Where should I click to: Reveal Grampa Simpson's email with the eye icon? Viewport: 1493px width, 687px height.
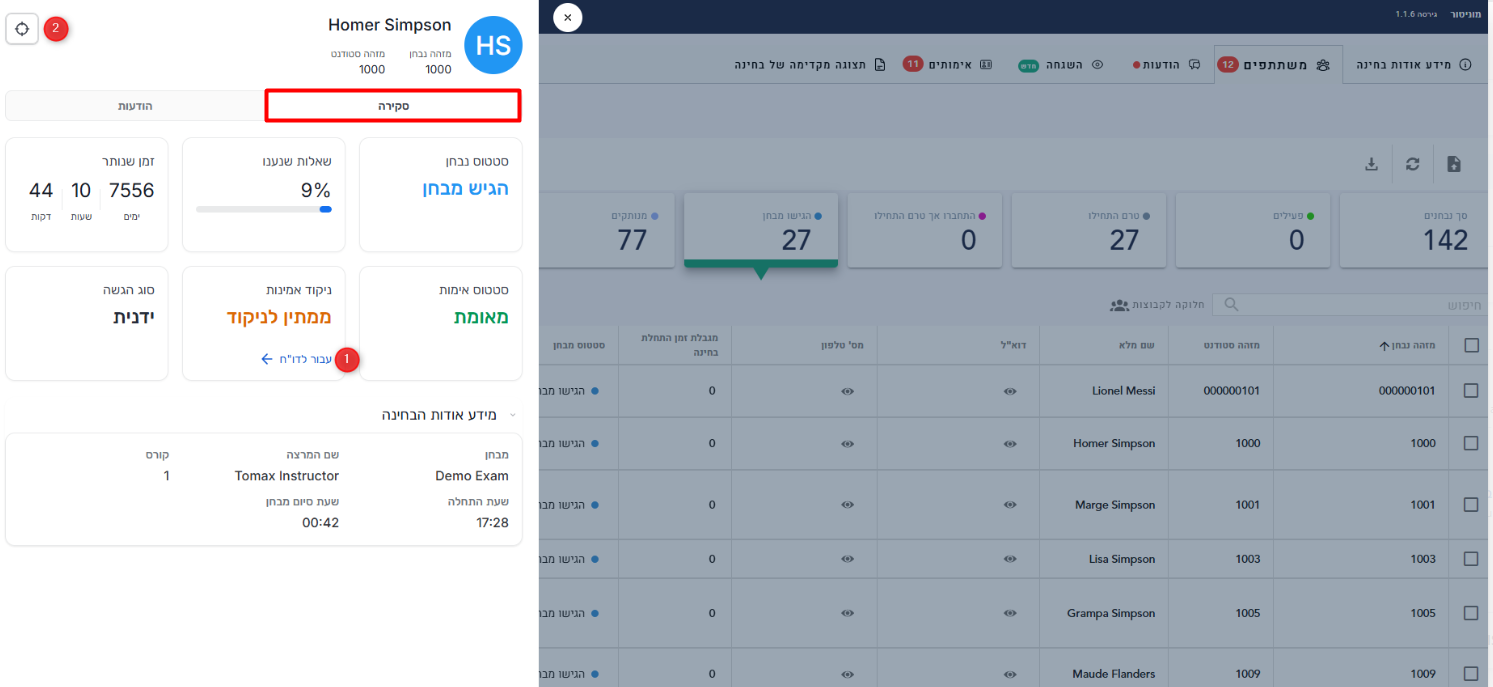coord(1010,613)
